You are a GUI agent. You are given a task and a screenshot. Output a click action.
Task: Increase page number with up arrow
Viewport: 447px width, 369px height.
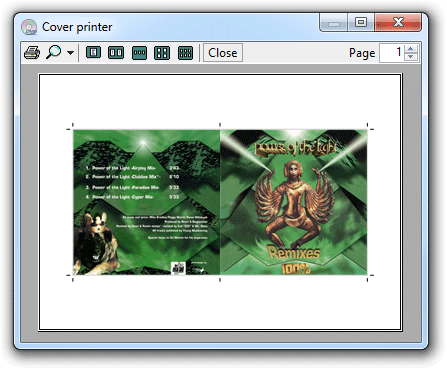click(411, 49)
